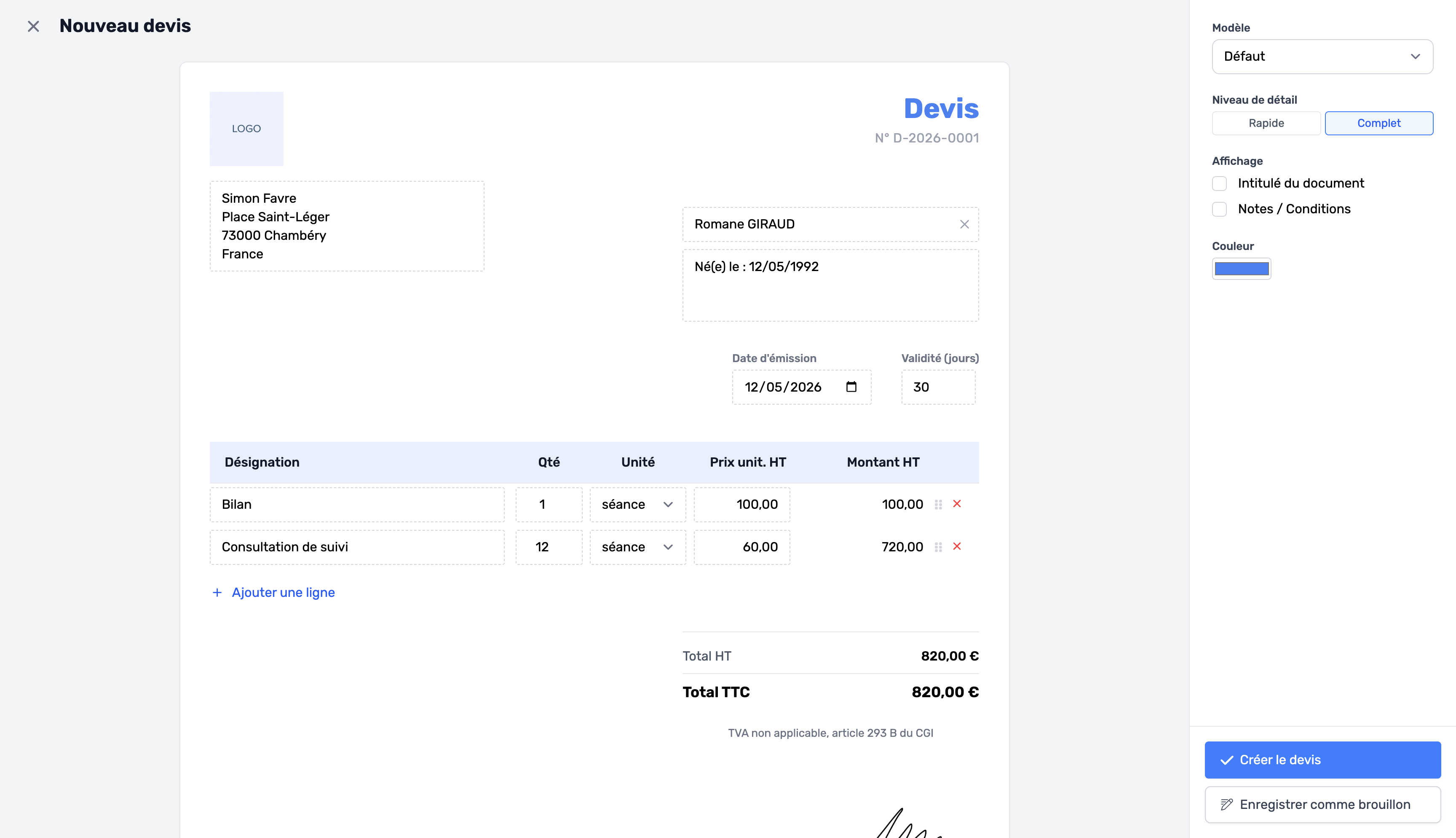Click the Total TTC amount 820,00 €
1456x838 pixels.
(x=945, y=693)
